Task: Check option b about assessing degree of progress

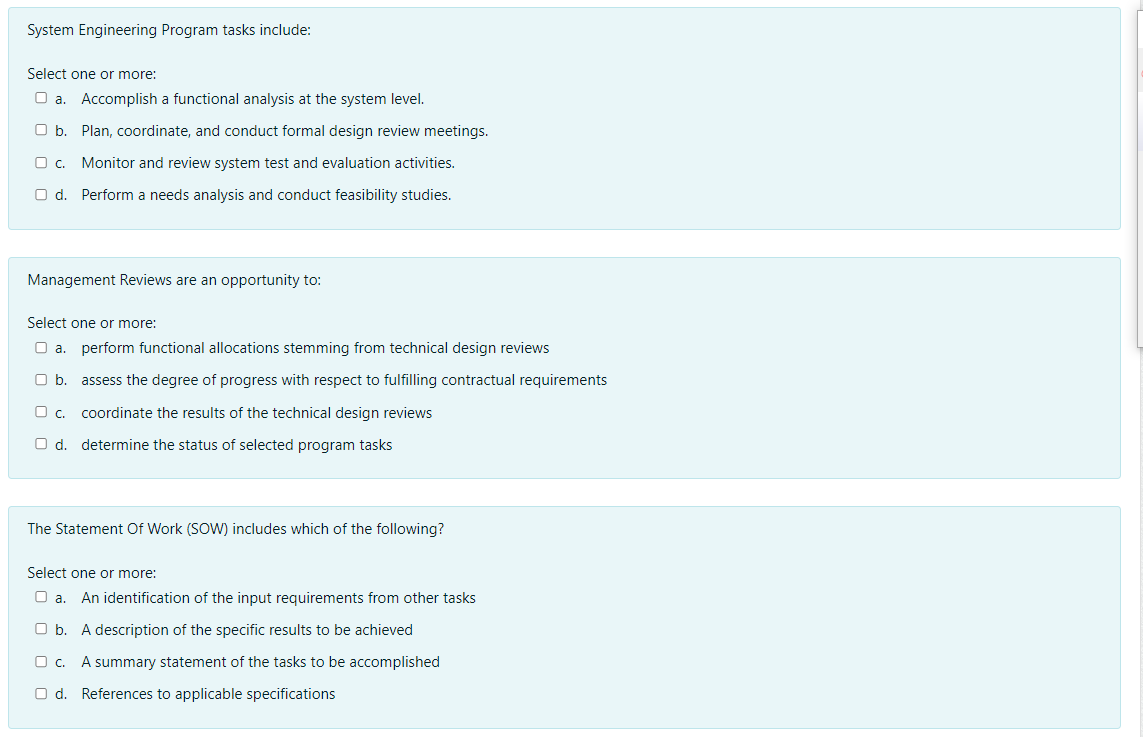Action: pos(40,378)
